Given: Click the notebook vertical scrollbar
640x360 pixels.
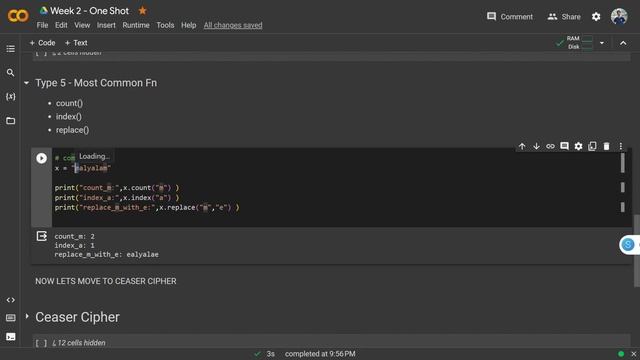Looking at the screenshot, I should click(637, 251).
